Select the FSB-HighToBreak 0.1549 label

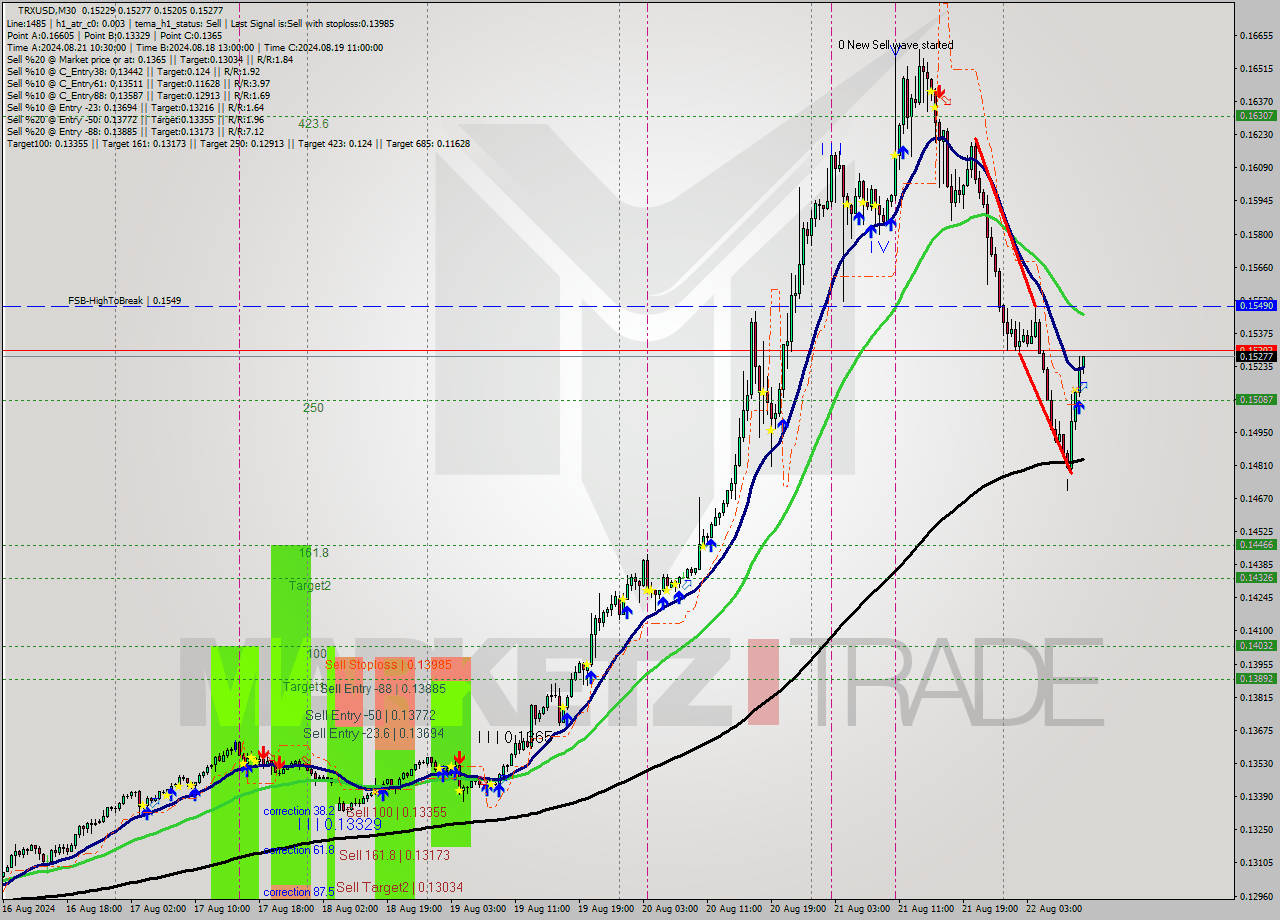pyautogui.click(x=124, y=300)
